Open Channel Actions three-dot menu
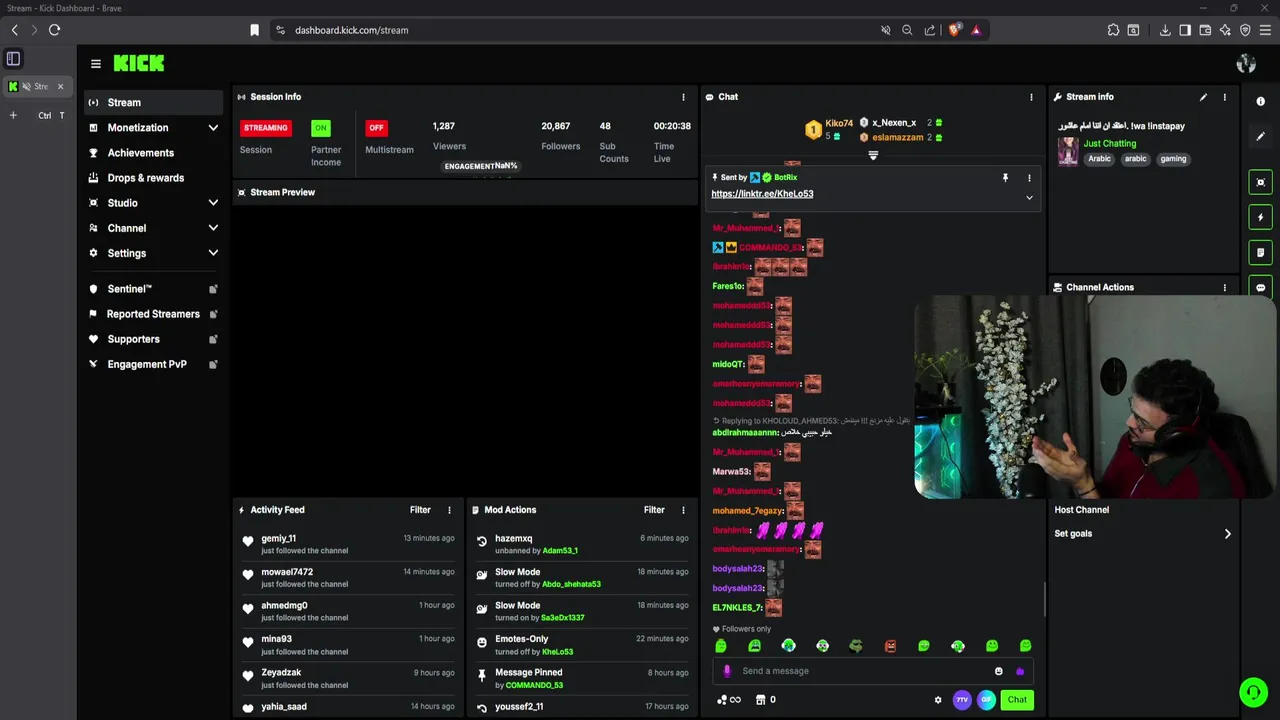Viewport: 1280px width, 720px height. (1224, 287)
